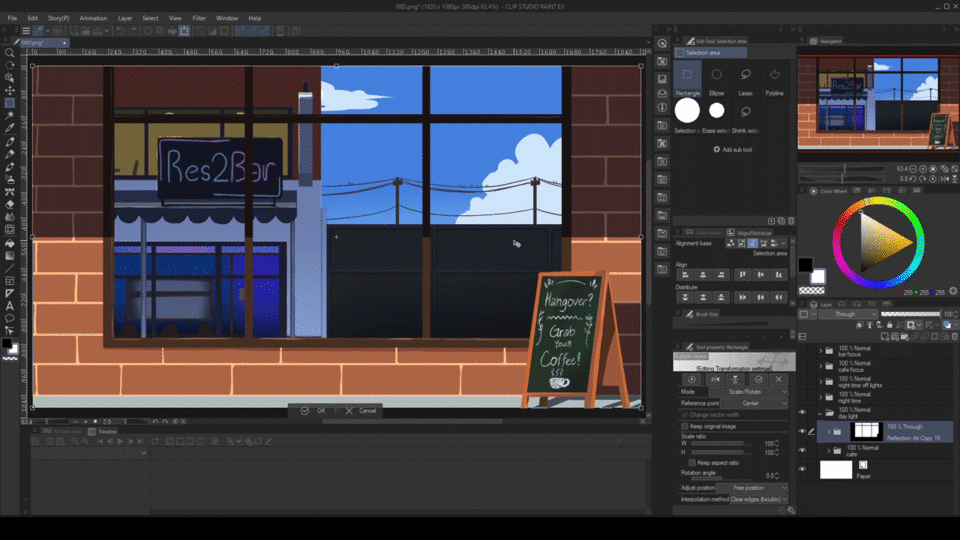The image size is (960, 540).
Task: Pick the Eyedropper tool
Action: (10, 128)
